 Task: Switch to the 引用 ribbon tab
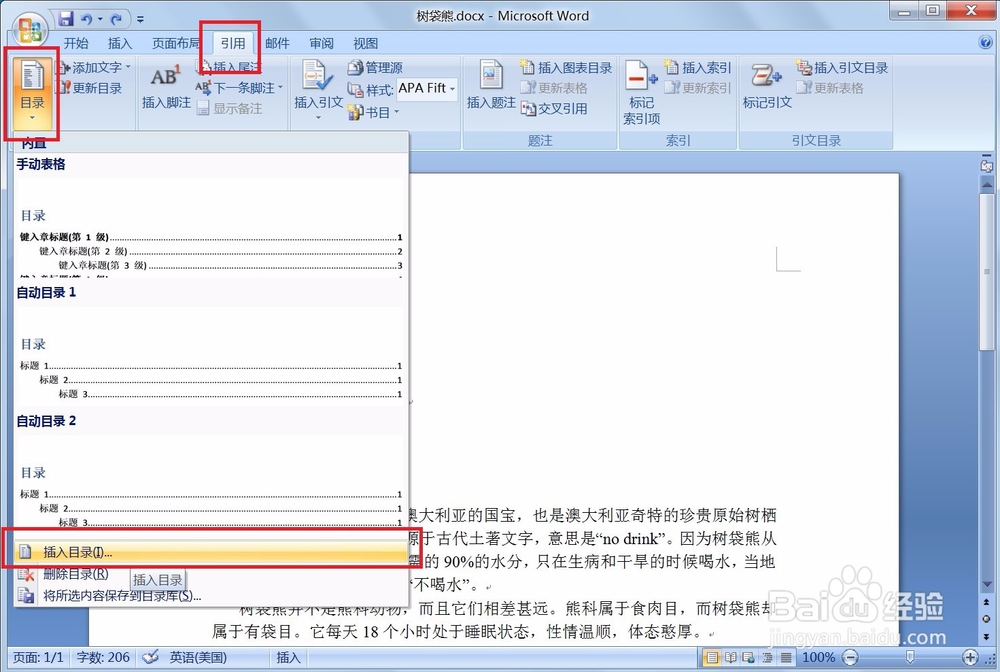(x=233, y=43)
